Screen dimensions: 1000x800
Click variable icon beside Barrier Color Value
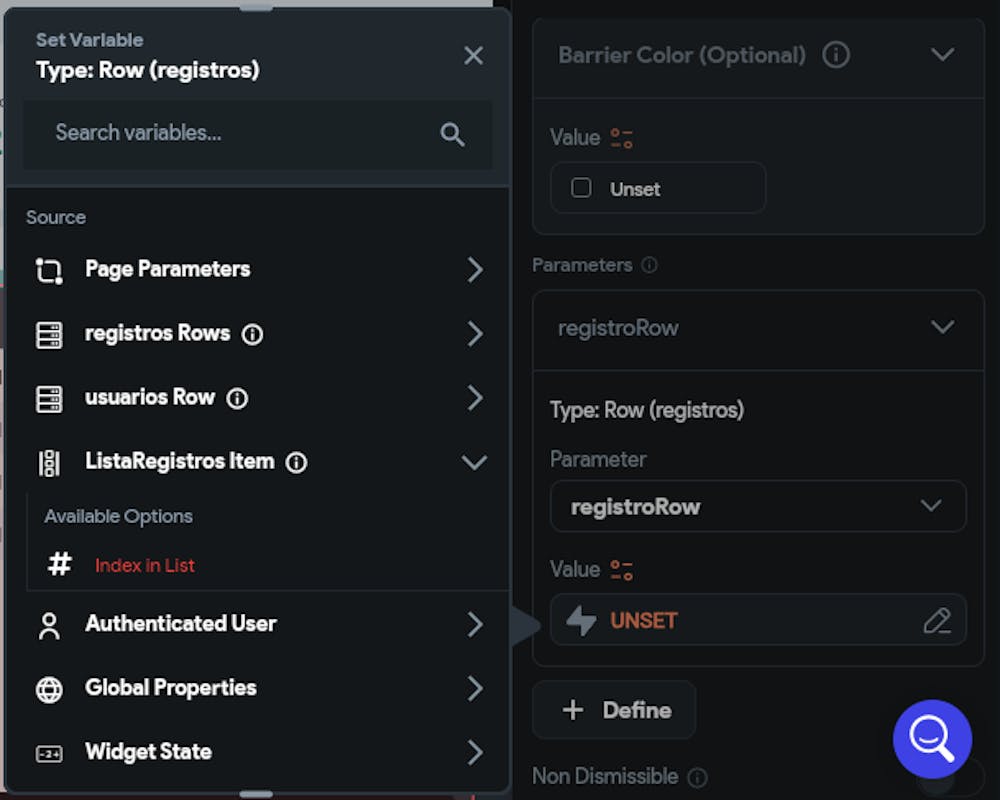(621, 138)
